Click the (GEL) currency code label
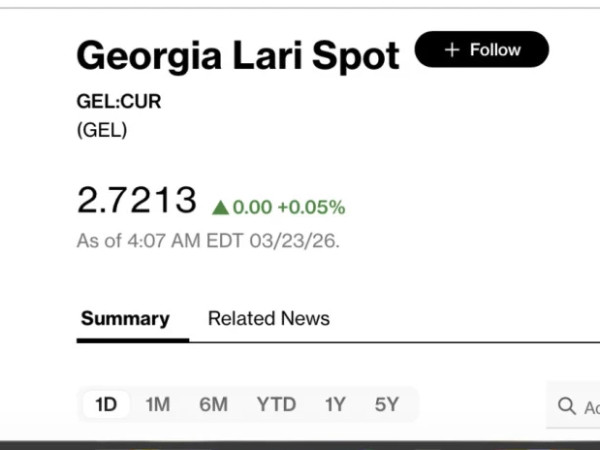Screen dimensions: 600x450 pos(102,131)
